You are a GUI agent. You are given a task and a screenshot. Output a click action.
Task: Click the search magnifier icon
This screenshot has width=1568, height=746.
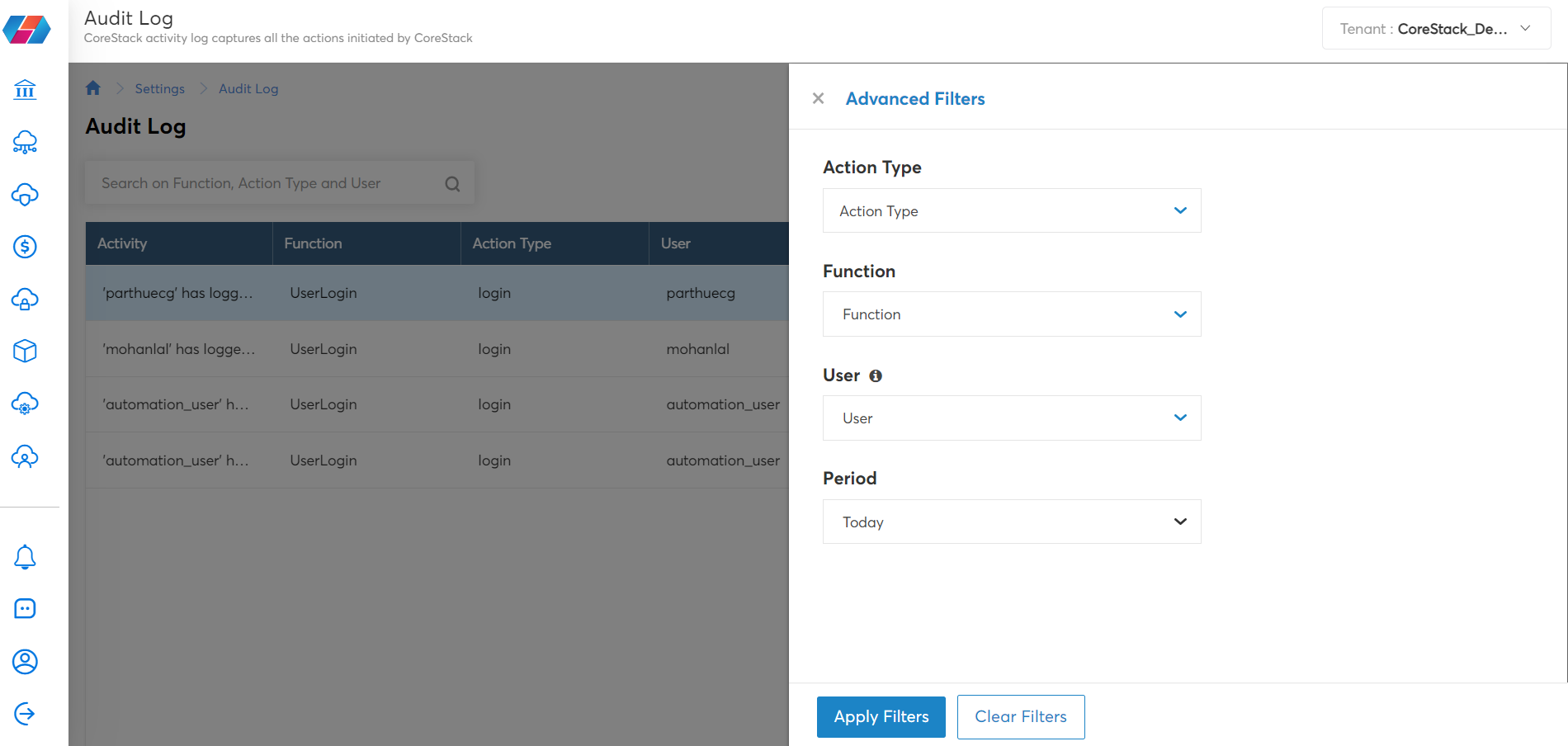[x=452, y=184]
